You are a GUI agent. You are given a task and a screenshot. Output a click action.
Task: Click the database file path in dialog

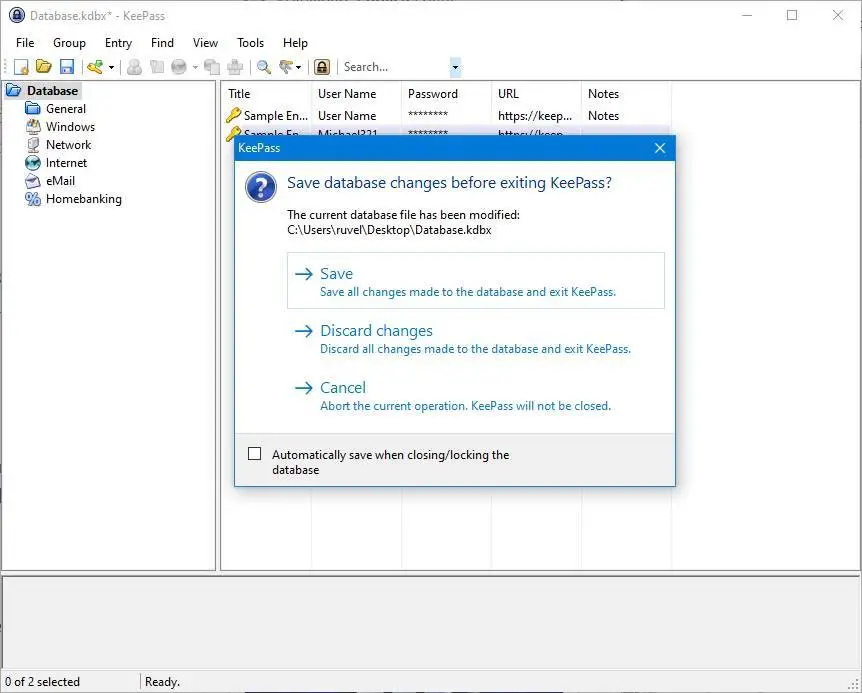click(x=389, y=230)
